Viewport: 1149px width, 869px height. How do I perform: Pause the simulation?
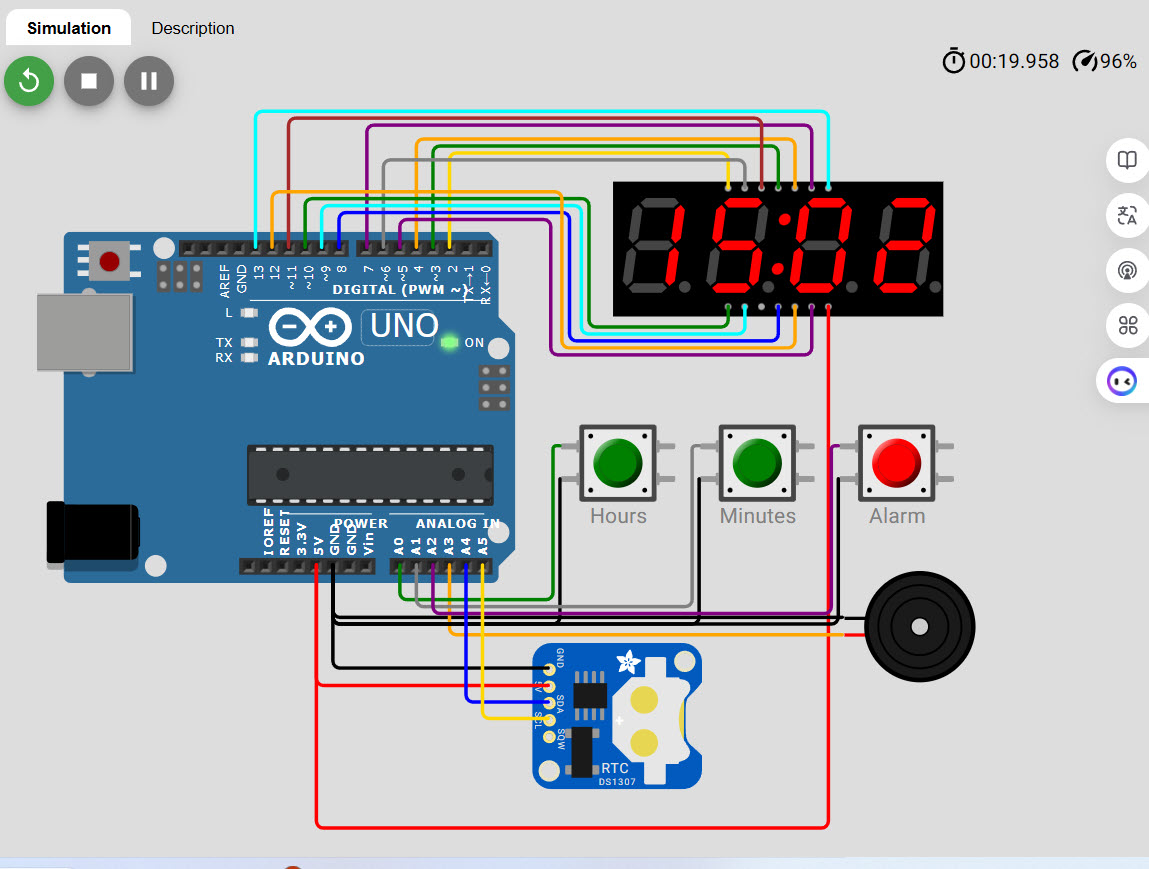pos(149,81)
